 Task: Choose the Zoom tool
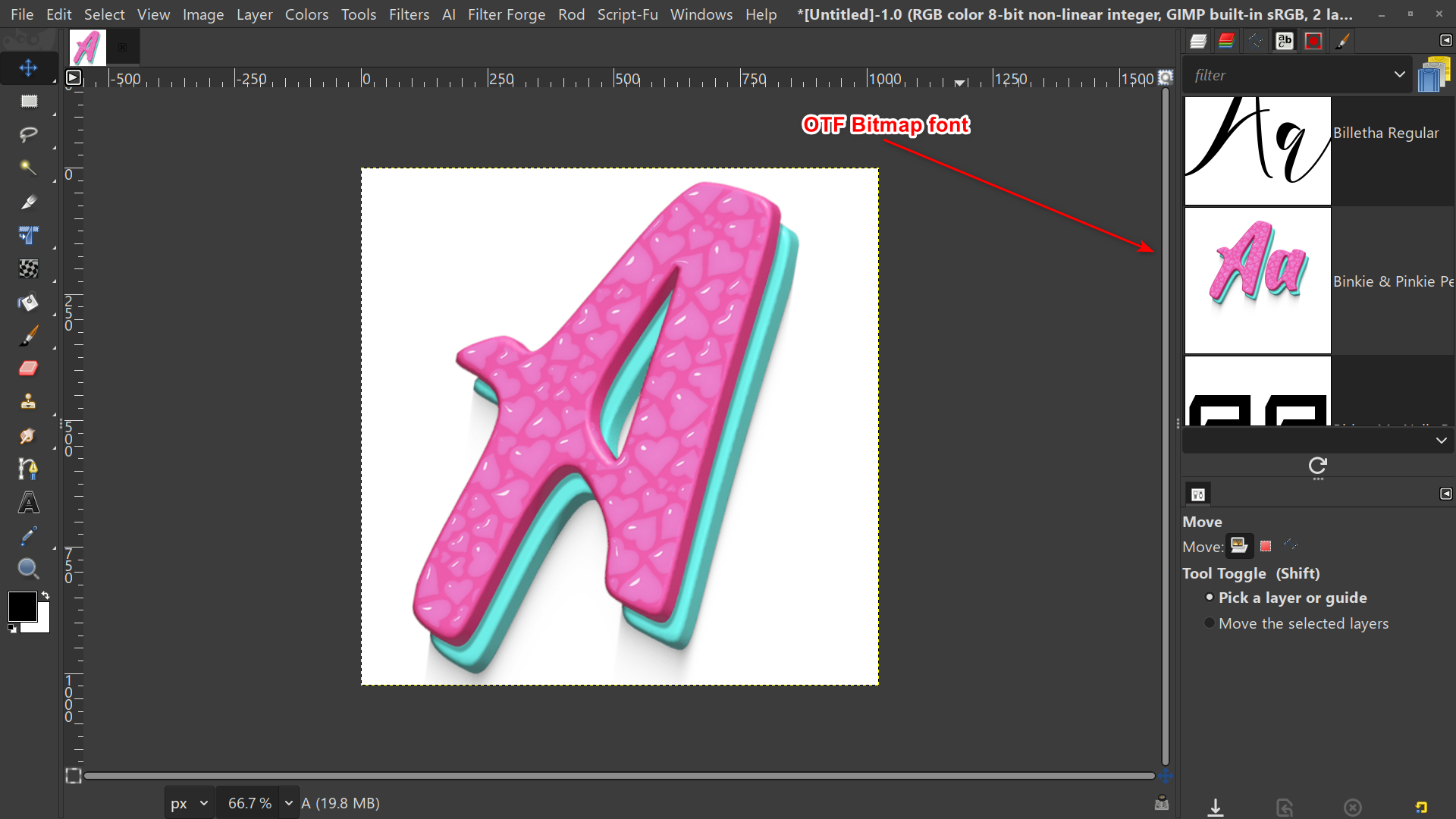tap(28, 569)
